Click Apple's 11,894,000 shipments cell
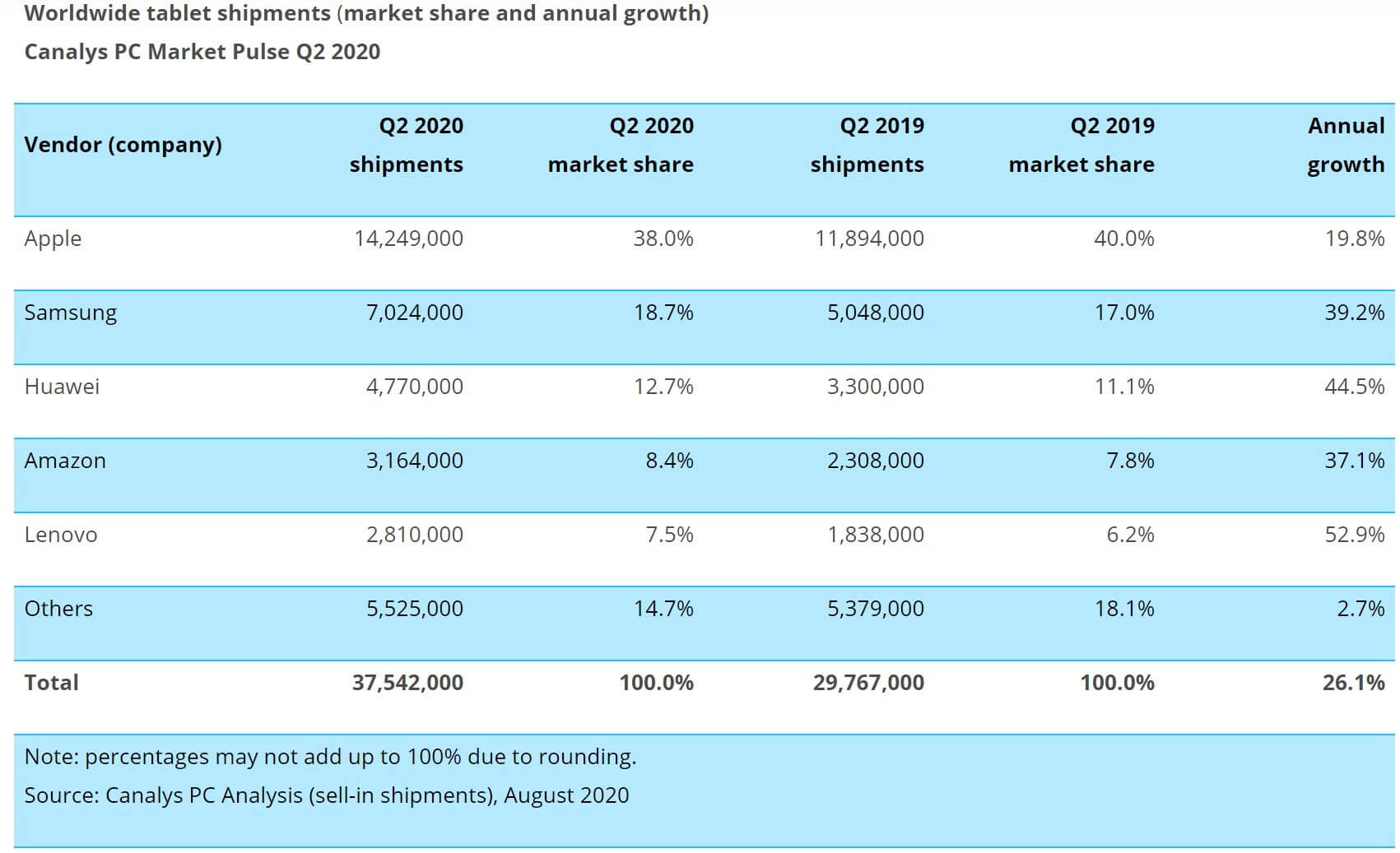 tap(870, 239)
